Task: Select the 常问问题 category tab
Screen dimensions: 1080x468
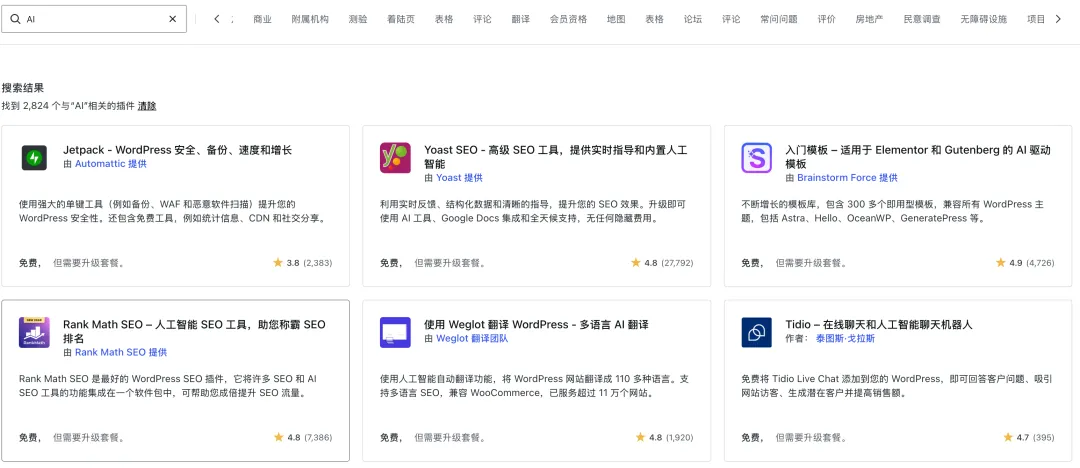Action: pyautogui.click(x=778, y=19)
